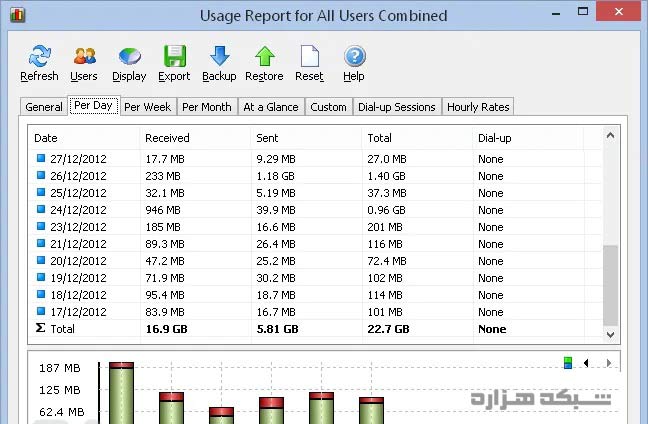Click the 89.3 MB received value

165,244
